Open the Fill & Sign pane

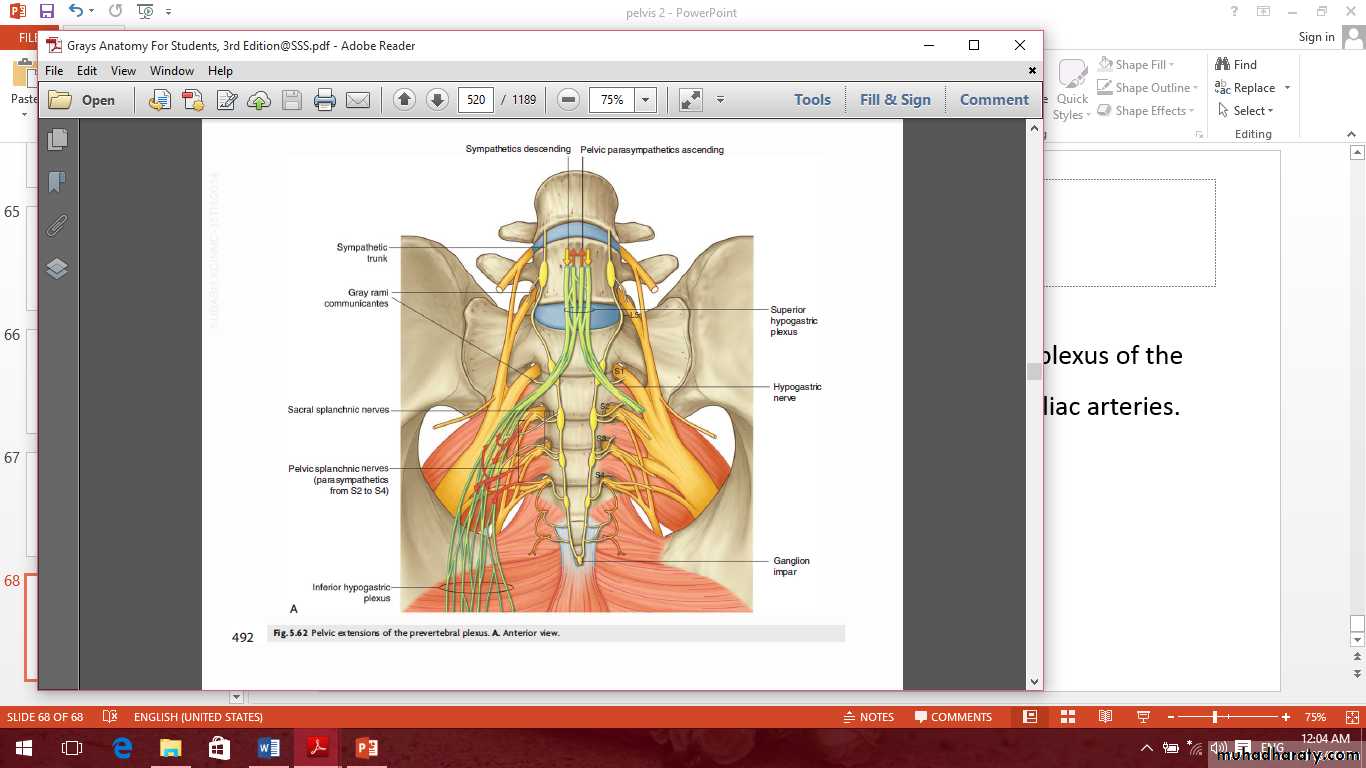click(895, 100)
